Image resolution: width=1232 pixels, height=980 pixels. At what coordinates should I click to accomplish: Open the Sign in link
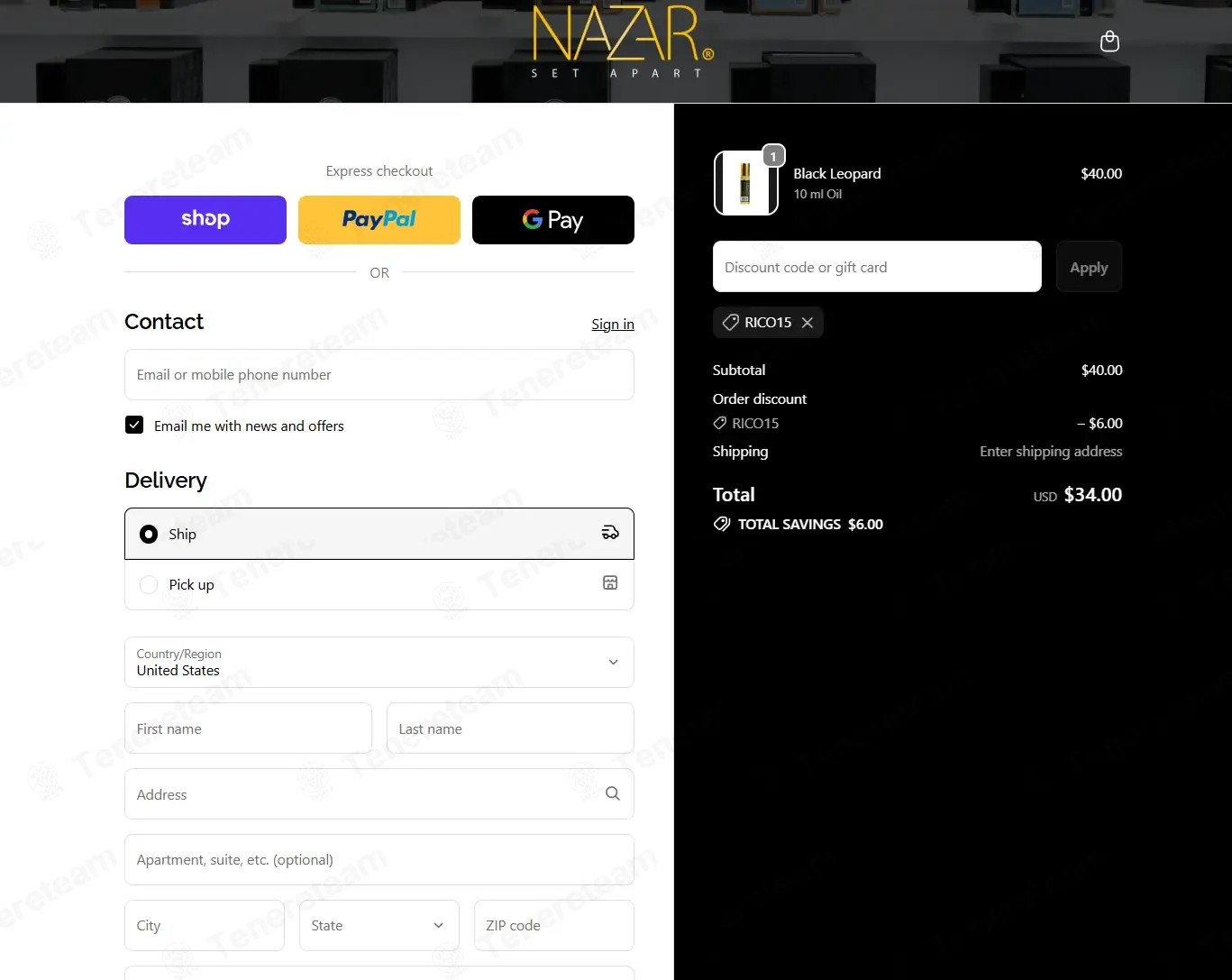(613, 325)
